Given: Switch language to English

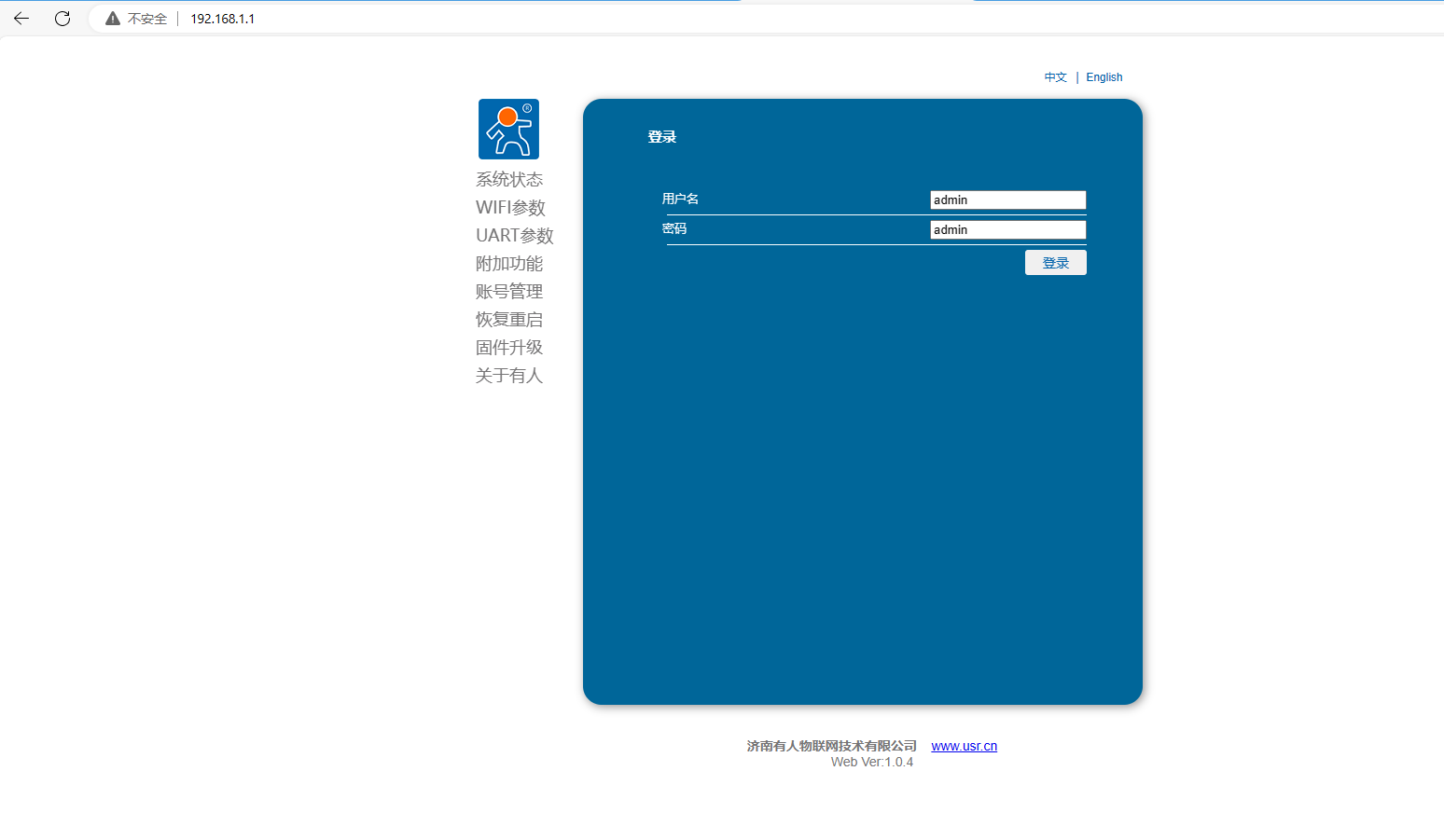Looking at the screenshot, I should click(x=1104, y=77).
